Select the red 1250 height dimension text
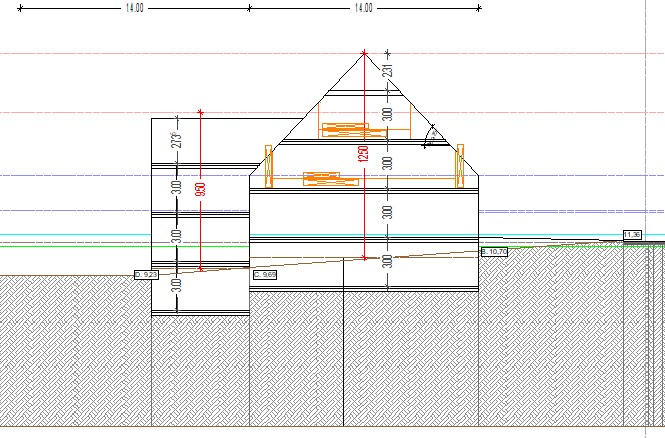The image size is (665, 438). (x=364, y=155)
